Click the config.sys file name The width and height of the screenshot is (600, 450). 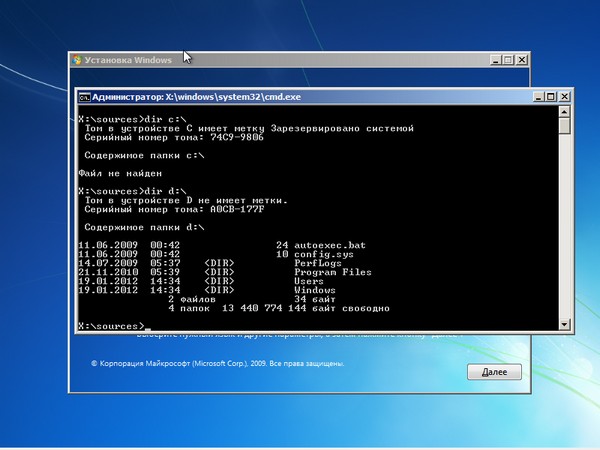pos(323,254)
